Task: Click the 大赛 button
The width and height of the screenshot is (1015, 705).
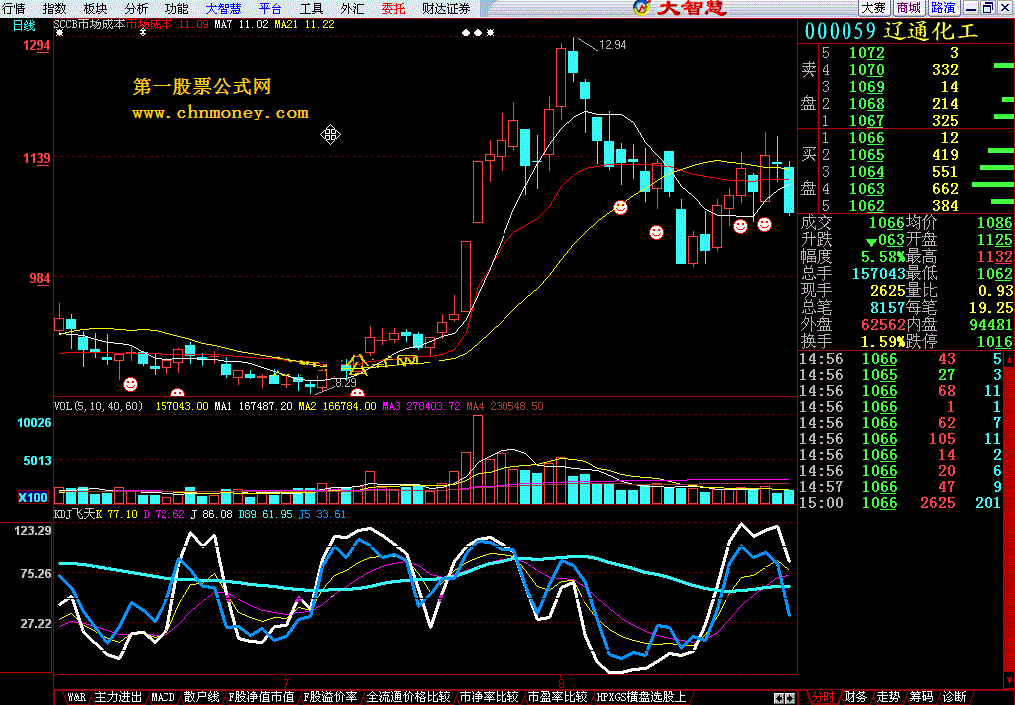Action: [873, 8]
